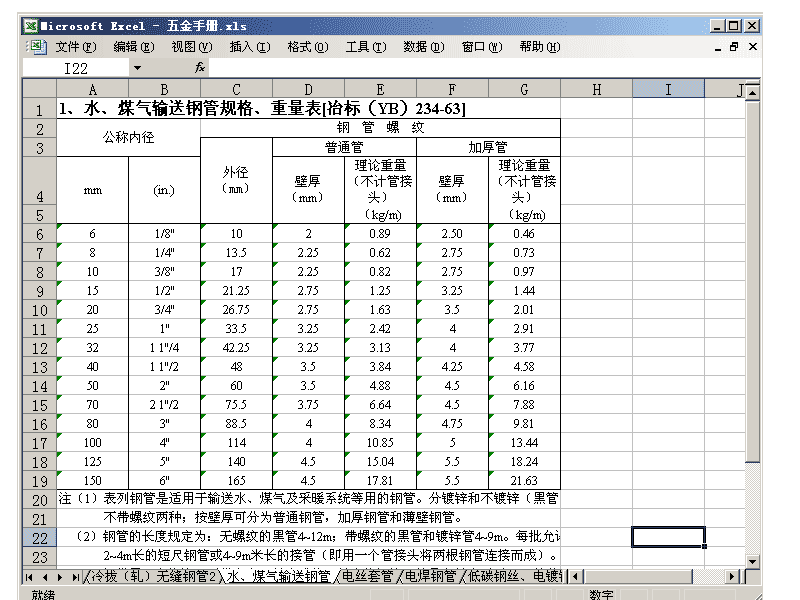Open the 编辑(E) menu
This screenshot has height=600, width=800.
134,47
